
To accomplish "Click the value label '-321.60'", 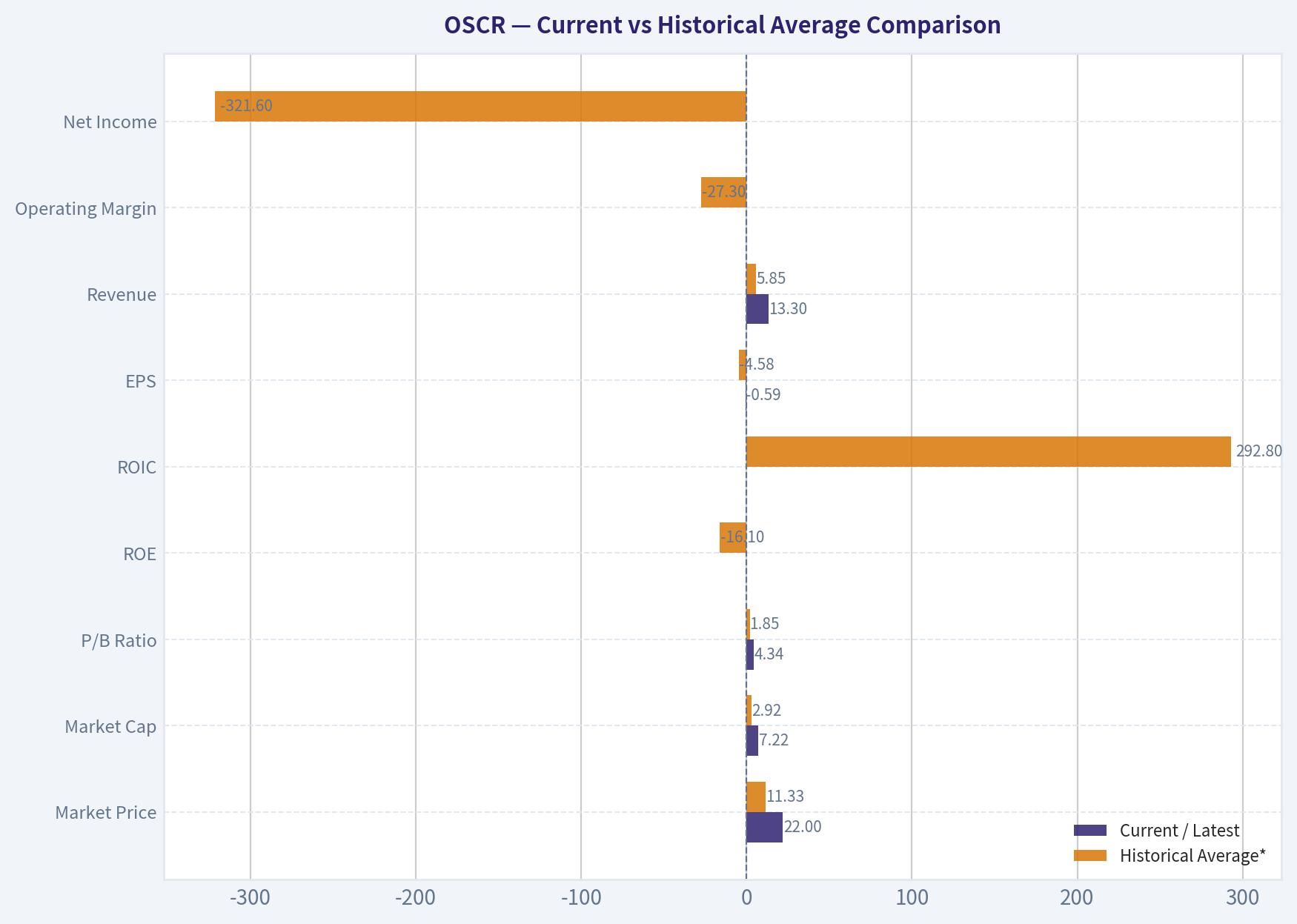I will coord(247,106).
